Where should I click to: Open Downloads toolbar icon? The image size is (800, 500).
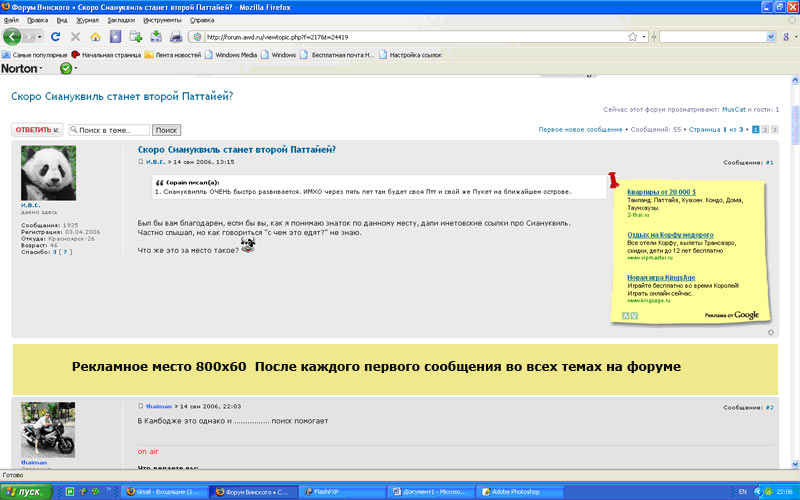[156, 37]
